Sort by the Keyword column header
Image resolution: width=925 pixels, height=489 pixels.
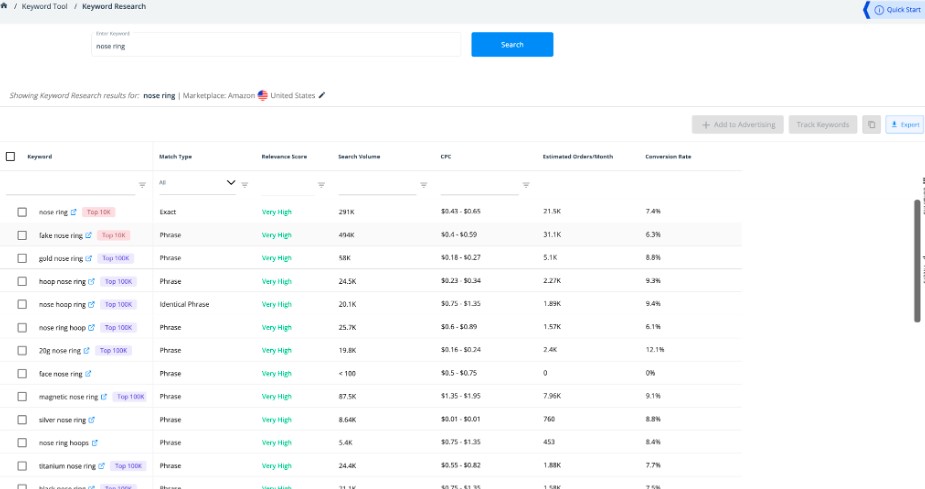40,156
